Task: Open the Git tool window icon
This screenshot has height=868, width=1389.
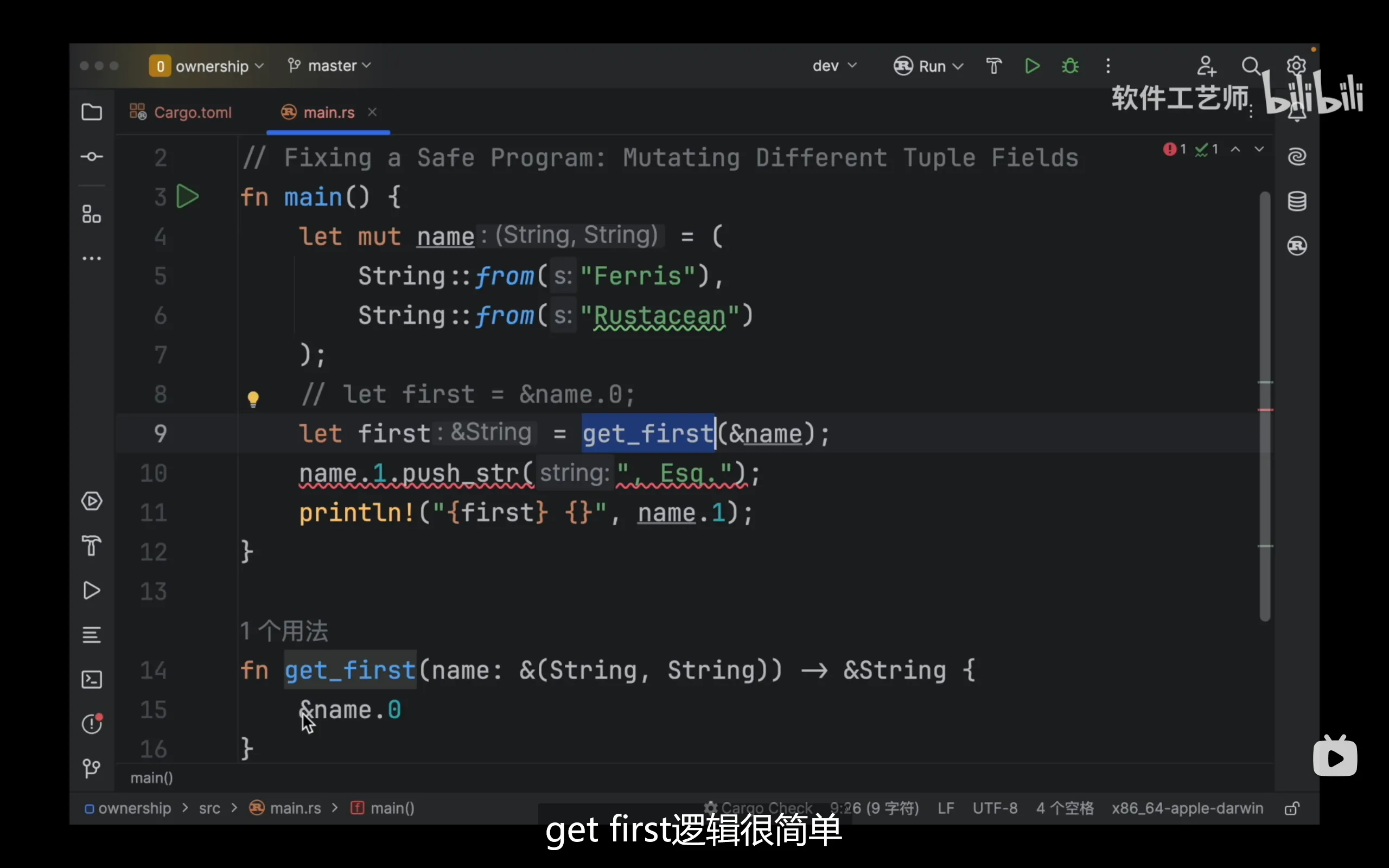Action: pos(92,768)
